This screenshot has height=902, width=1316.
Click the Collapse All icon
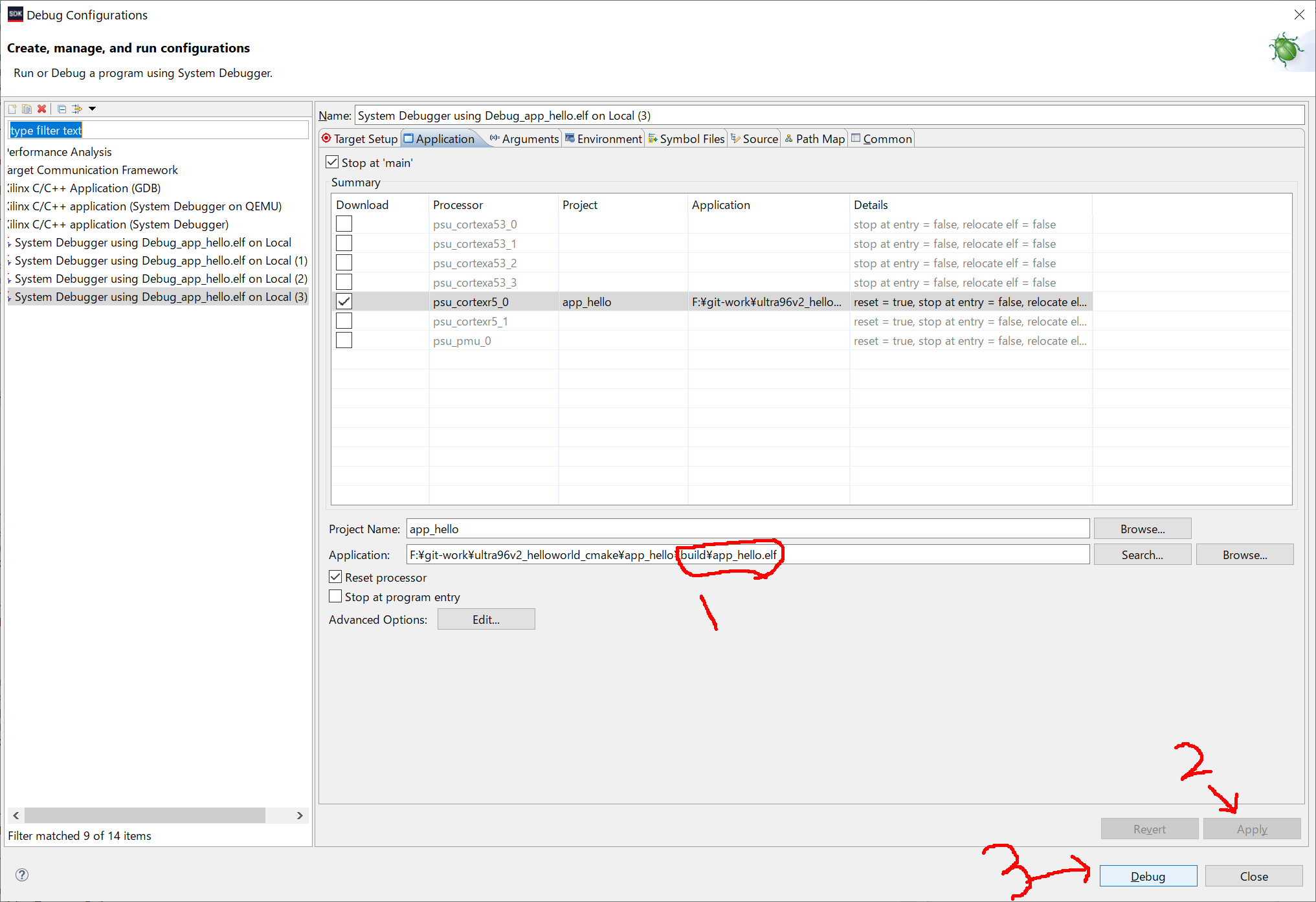pyautogui.click(x=61, y=109)
